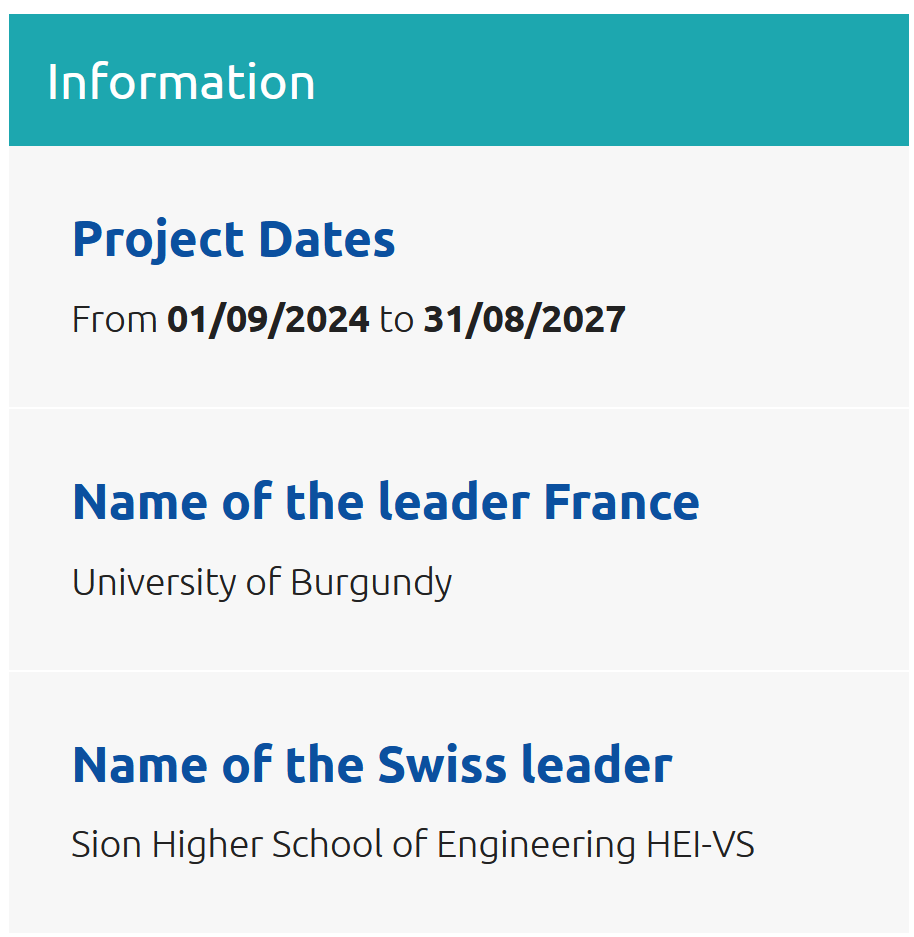Click the word Project in the heading
914x937 pixels.
tap(158, 241)
